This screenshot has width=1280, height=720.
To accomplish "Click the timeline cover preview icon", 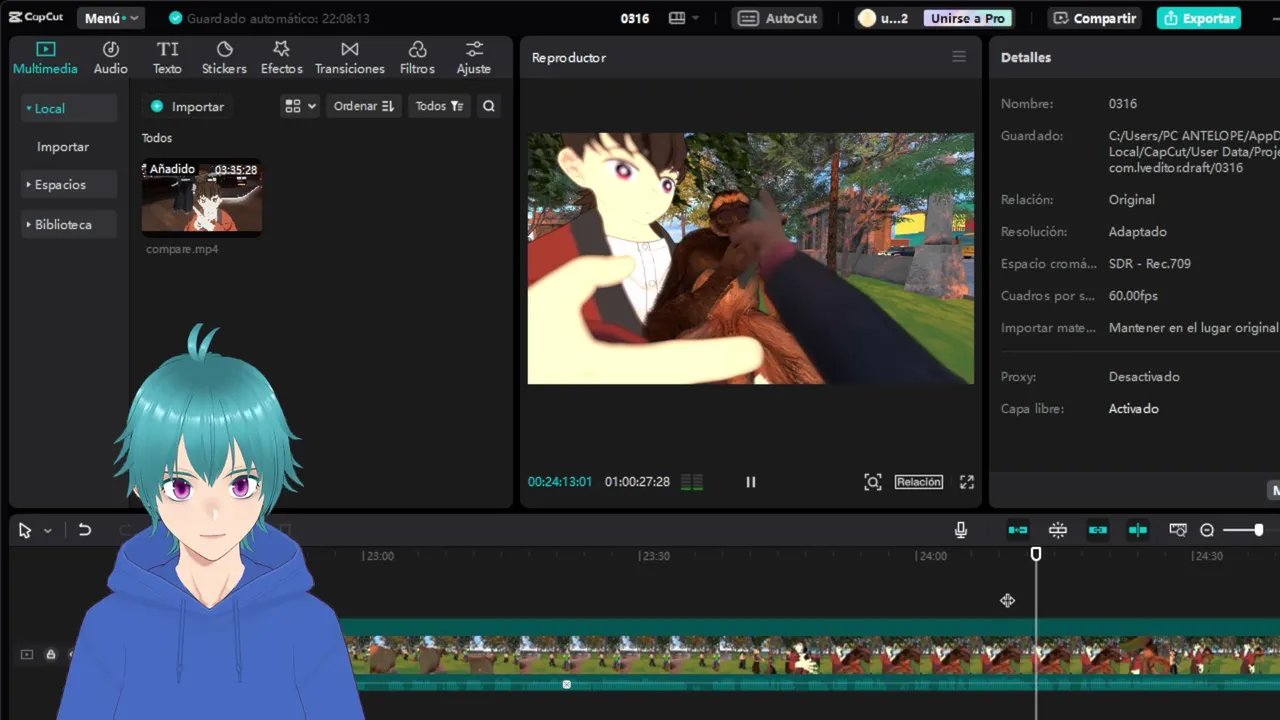I will point(1178,530).
